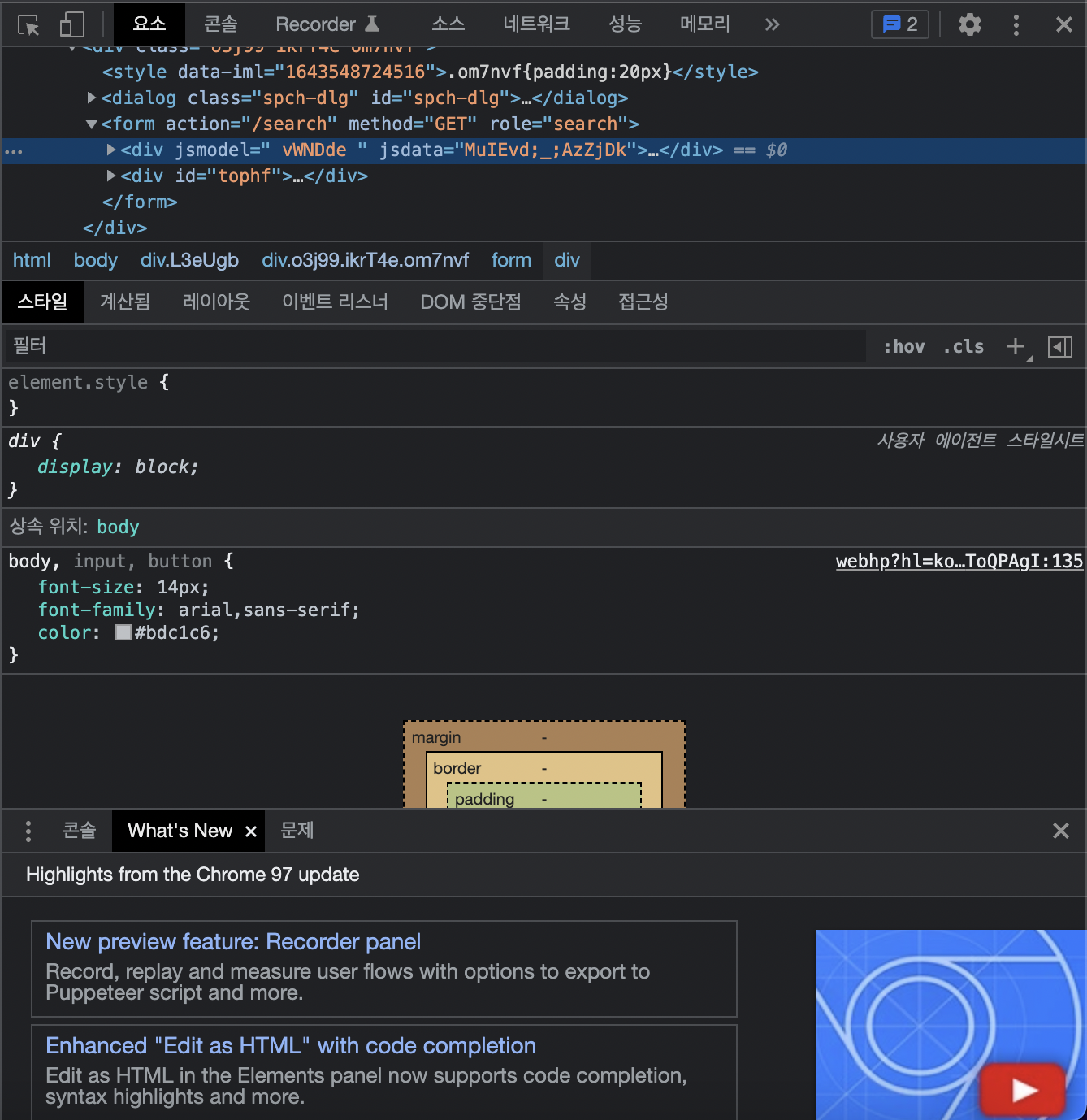Select div.o3j99.ikrT4e.om7nvf breadcrumb
This screenshot has width=1087, height=1120.
366,260
